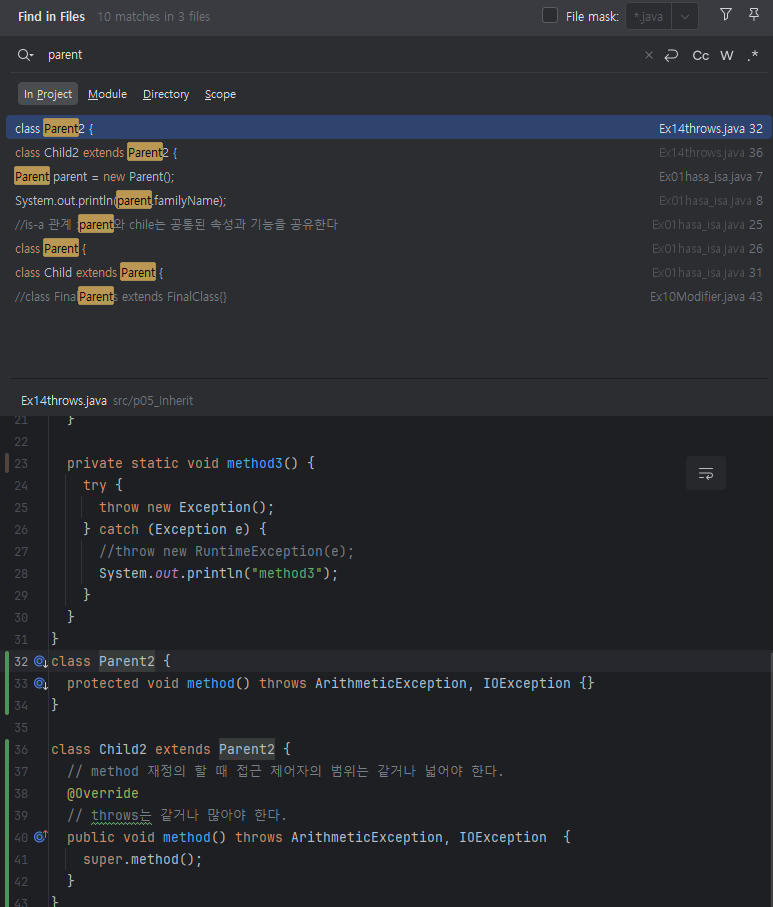Click '@Override' annotation in preview
The width and height of the screenshot is (773, 907).
point(102,793)
